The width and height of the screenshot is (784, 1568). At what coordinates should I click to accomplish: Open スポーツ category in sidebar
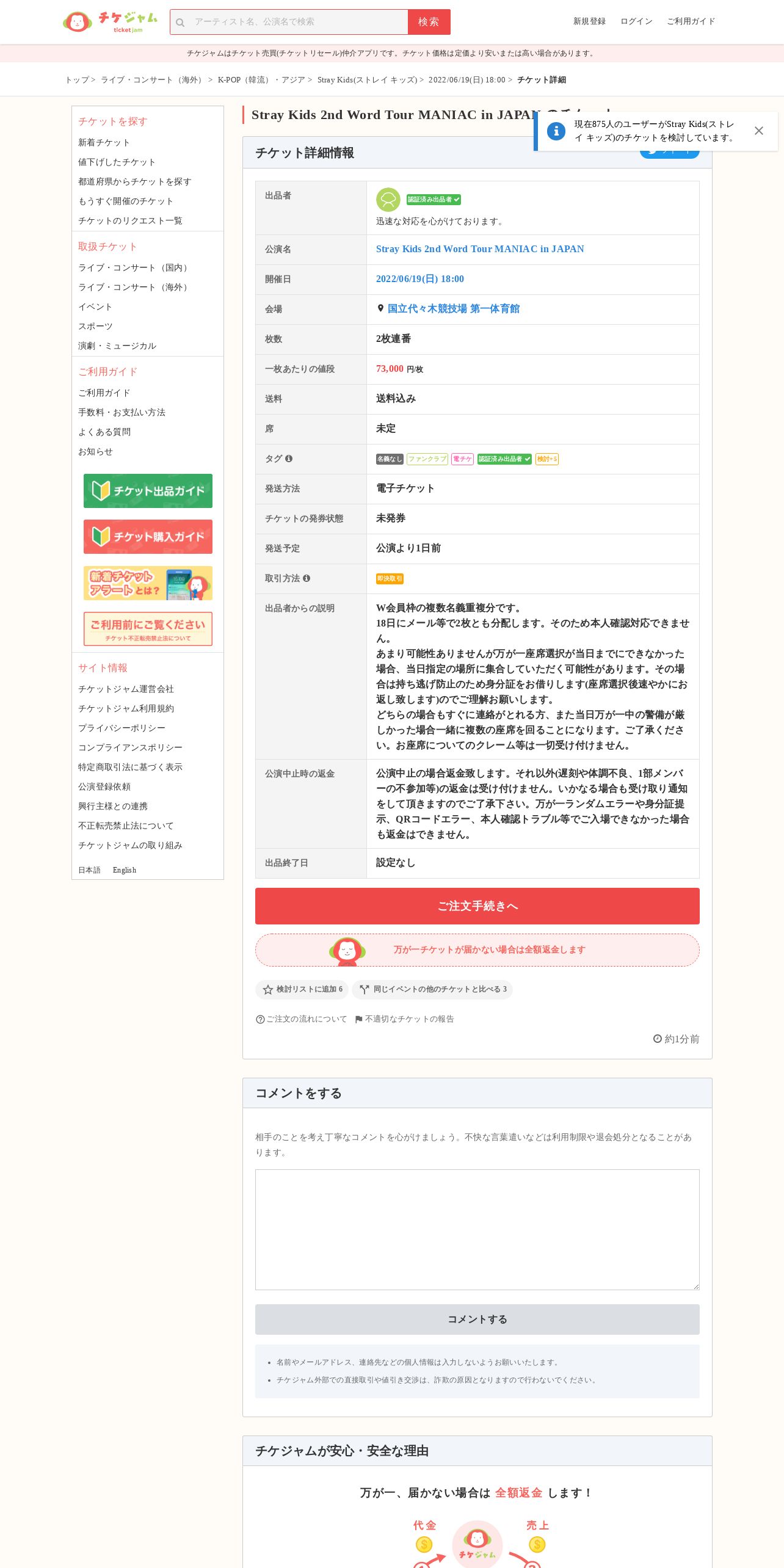[x=95, y=327]
